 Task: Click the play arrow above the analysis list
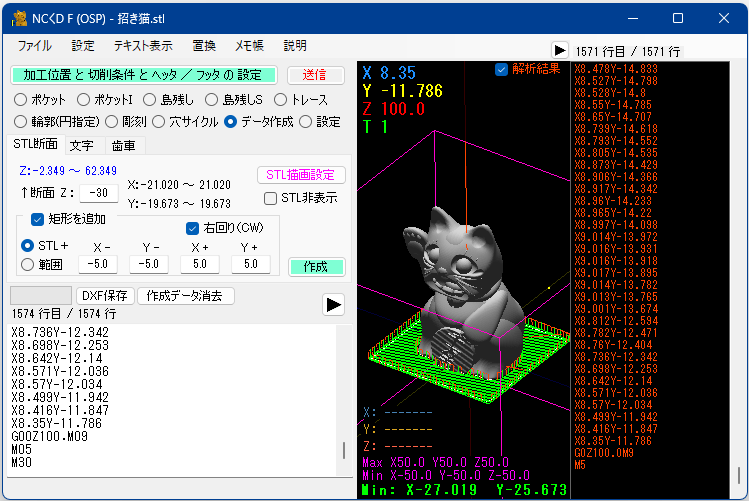click(559, 51)
